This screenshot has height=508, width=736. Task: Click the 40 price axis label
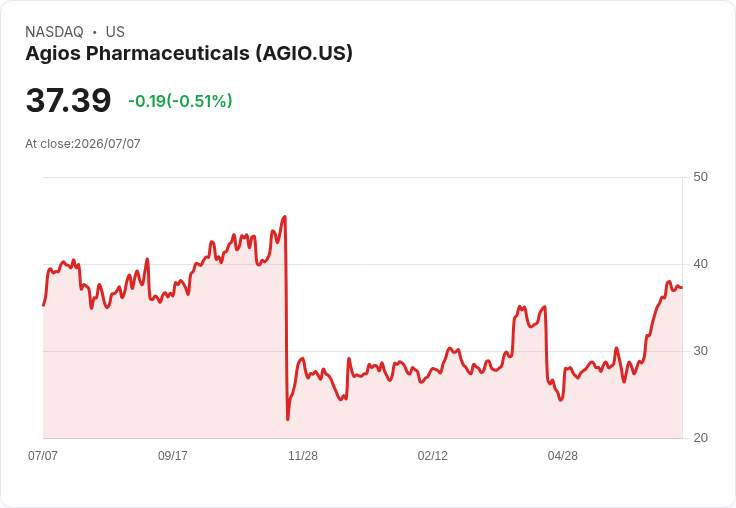(x=700, y=264)
